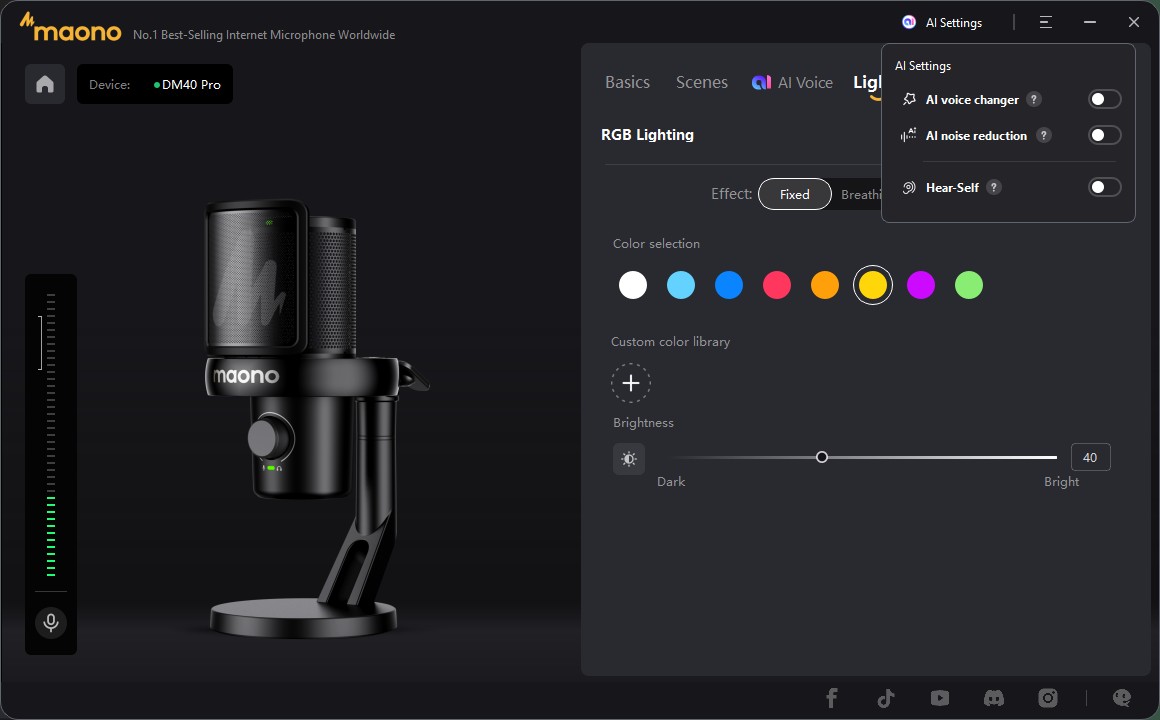
Task: Switch to the Basics tab
Action: click(627, 83)
